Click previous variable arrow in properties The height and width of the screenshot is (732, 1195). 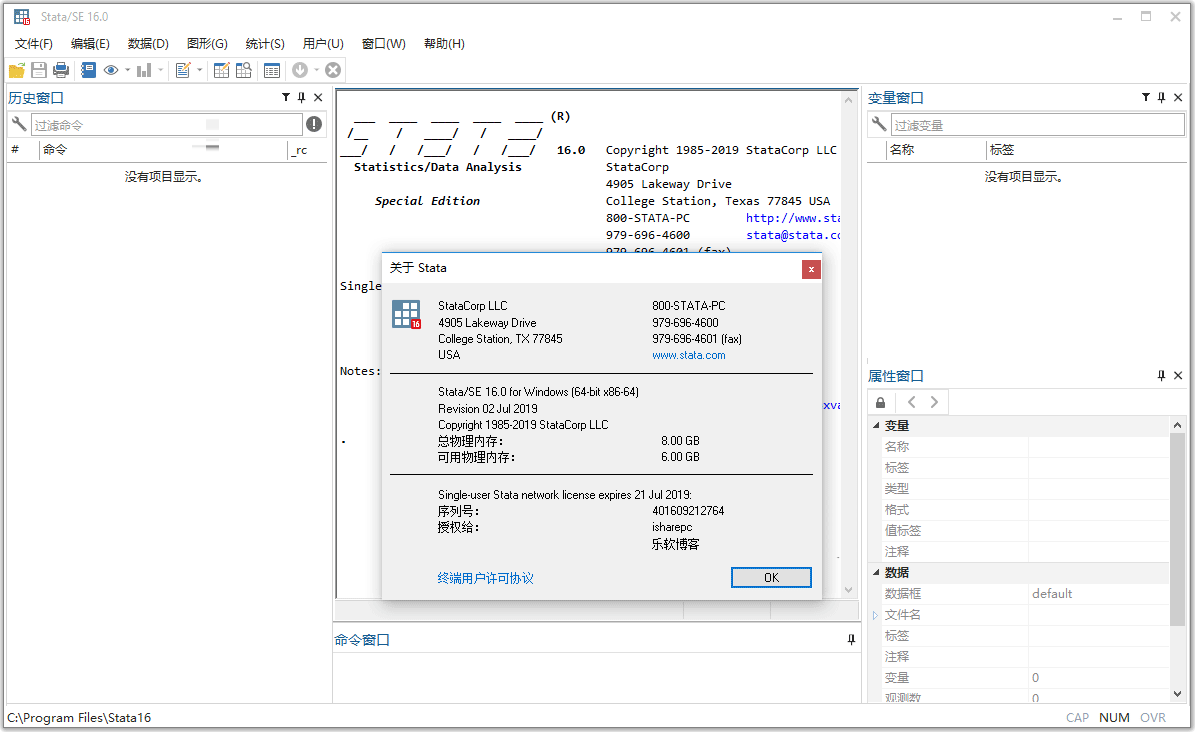[x=911, y=402]
